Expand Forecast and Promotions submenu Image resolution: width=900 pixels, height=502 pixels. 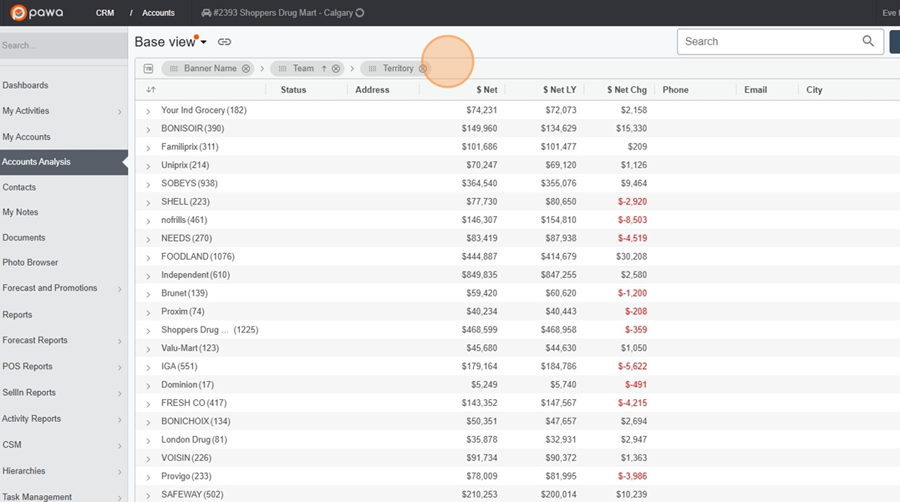point(119,289)
